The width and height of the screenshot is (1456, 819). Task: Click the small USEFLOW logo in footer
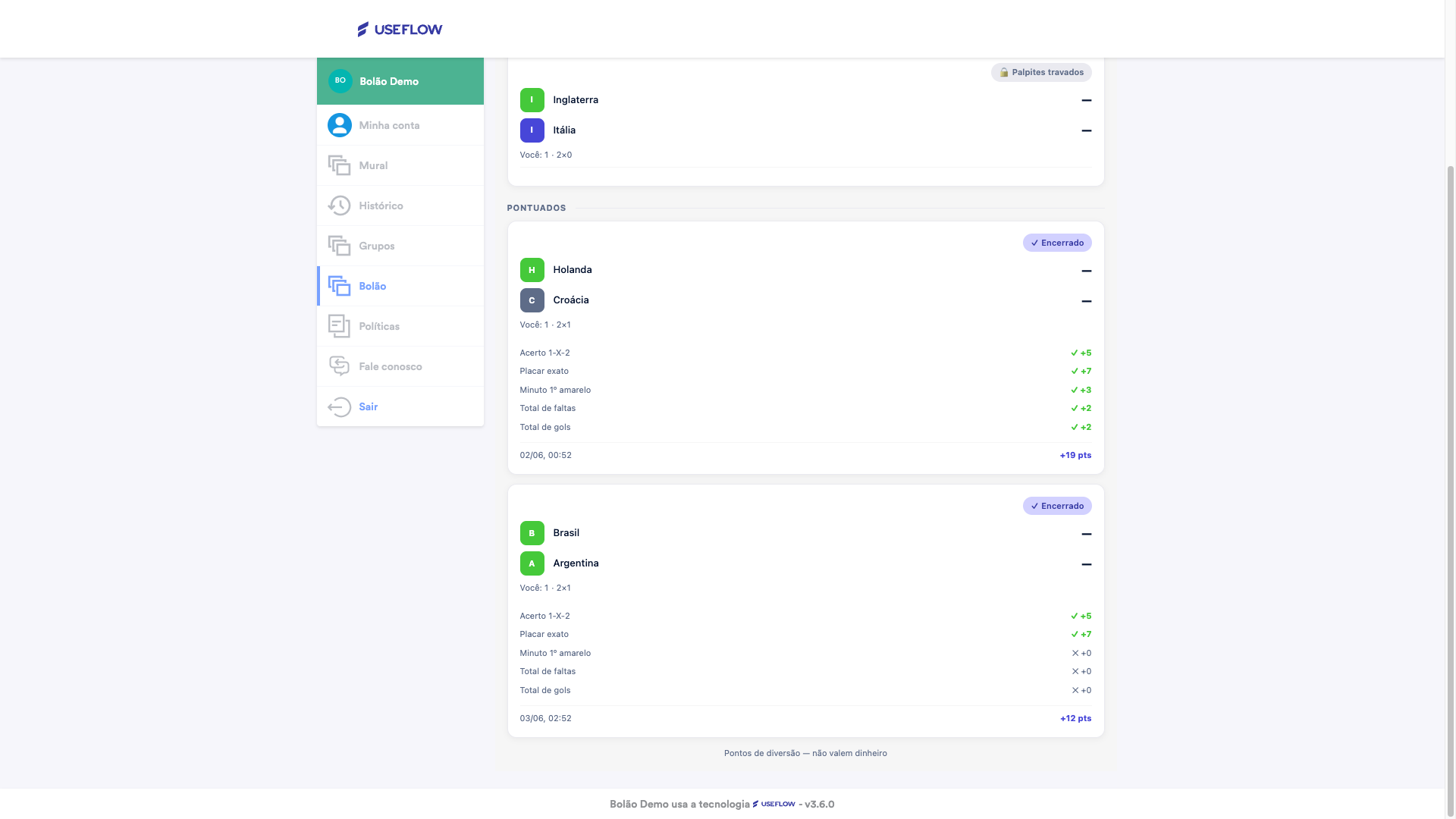coord(773,804)
